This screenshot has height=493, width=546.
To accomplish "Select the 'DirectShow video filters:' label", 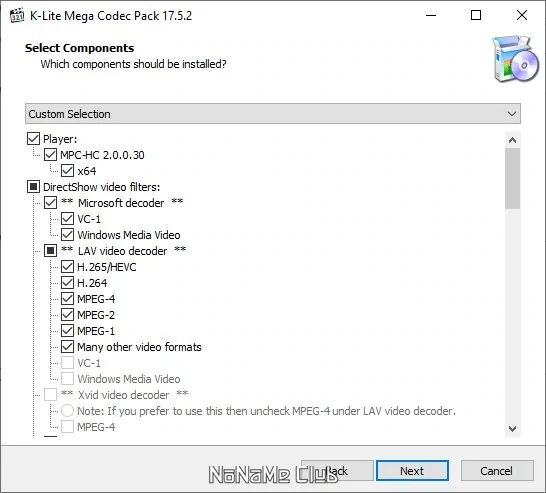I will point(101,187).
